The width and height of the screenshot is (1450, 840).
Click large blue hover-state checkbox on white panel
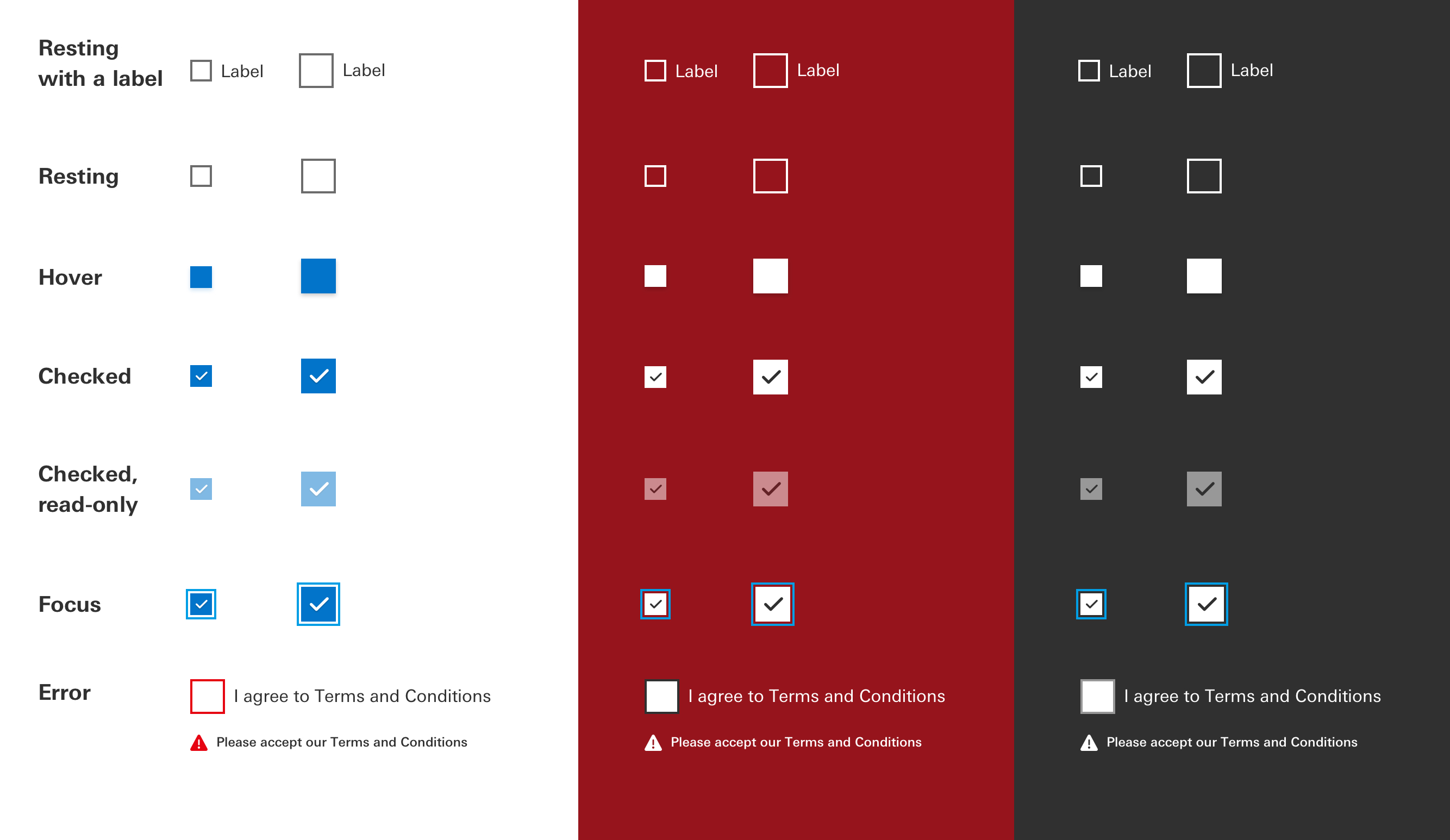coord(318,276)
